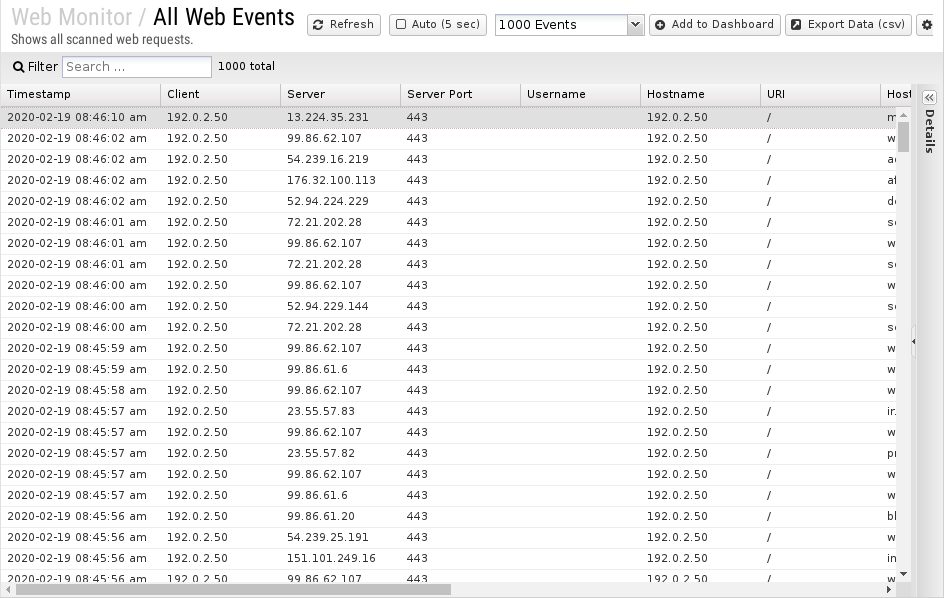Select server cell 151.101.249.16

(331, 559)
